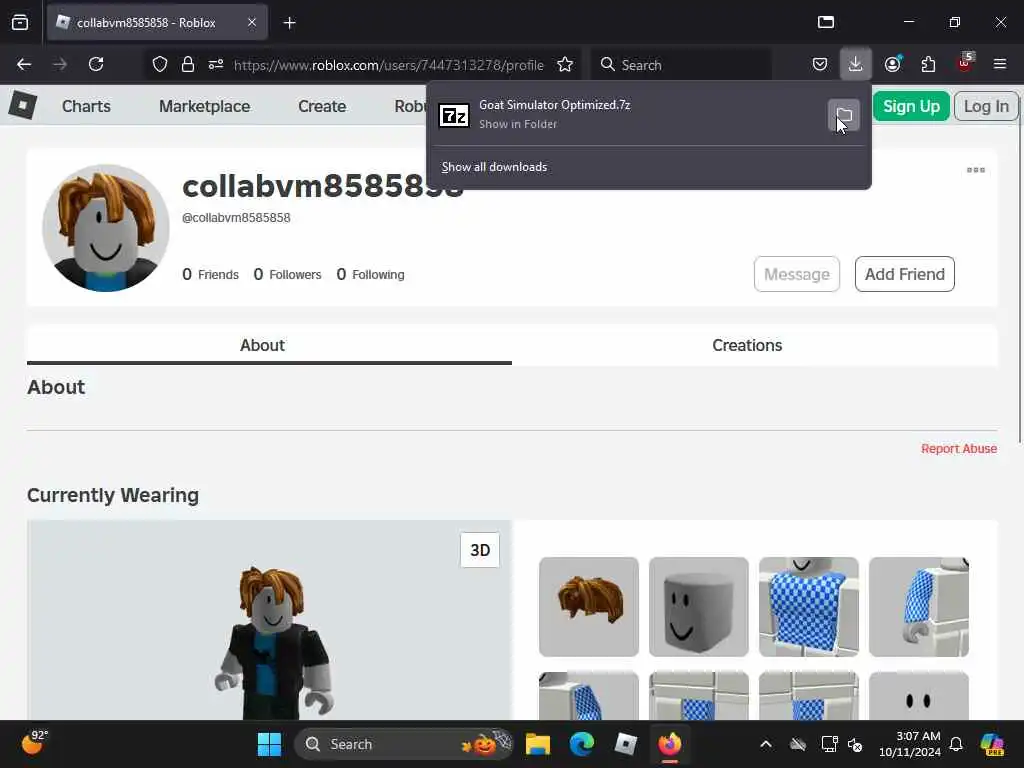1024x768 pixels.
Task: Open tracking protection shield icon
Action: click(x=160, y=65)
